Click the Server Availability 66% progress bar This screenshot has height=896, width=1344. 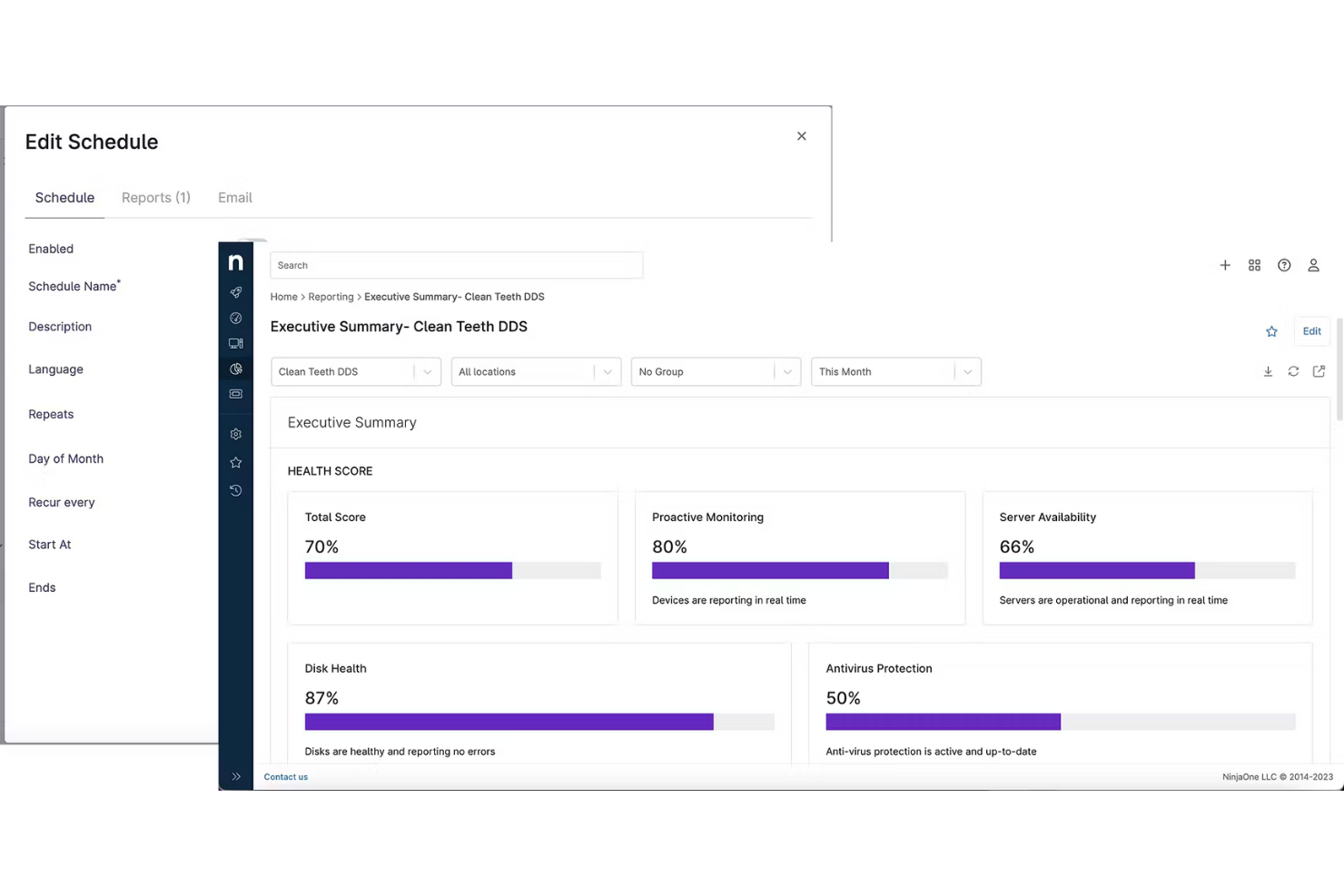click(x=1147, y=570)
